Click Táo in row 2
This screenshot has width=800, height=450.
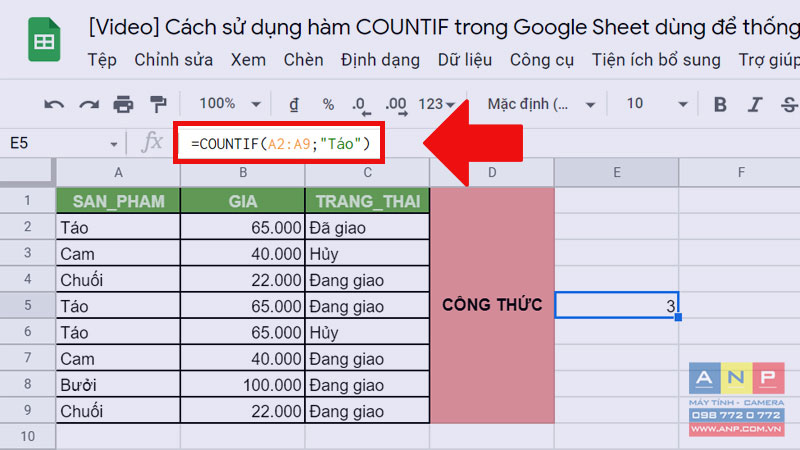pyautogui.click(x=118, y=227)
